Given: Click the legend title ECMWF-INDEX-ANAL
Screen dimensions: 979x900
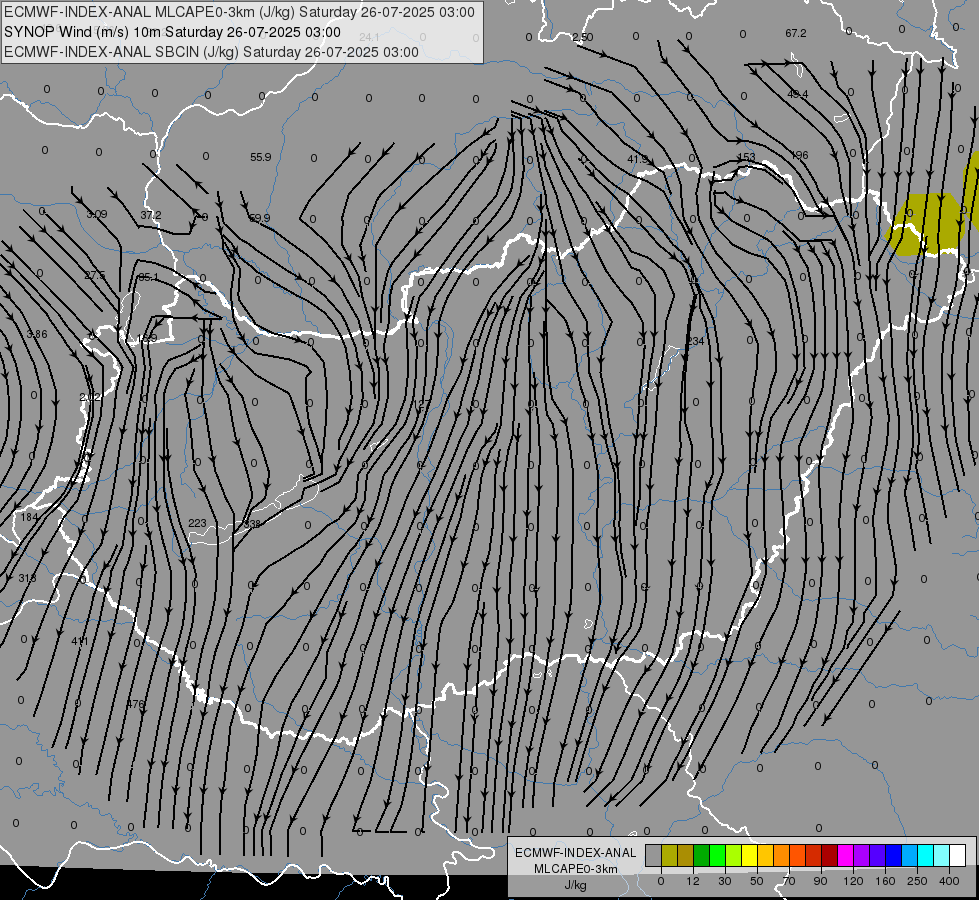Looking at the screenshot, I should [x=576, y=853].
